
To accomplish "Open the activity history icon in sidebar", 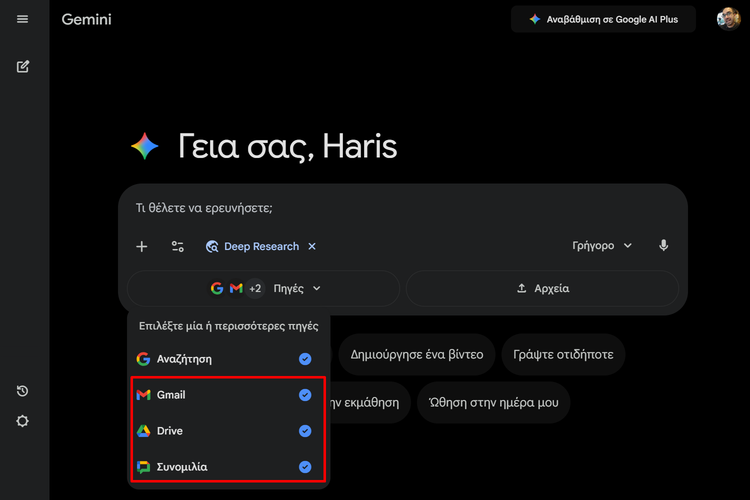I will pos(23,391).
